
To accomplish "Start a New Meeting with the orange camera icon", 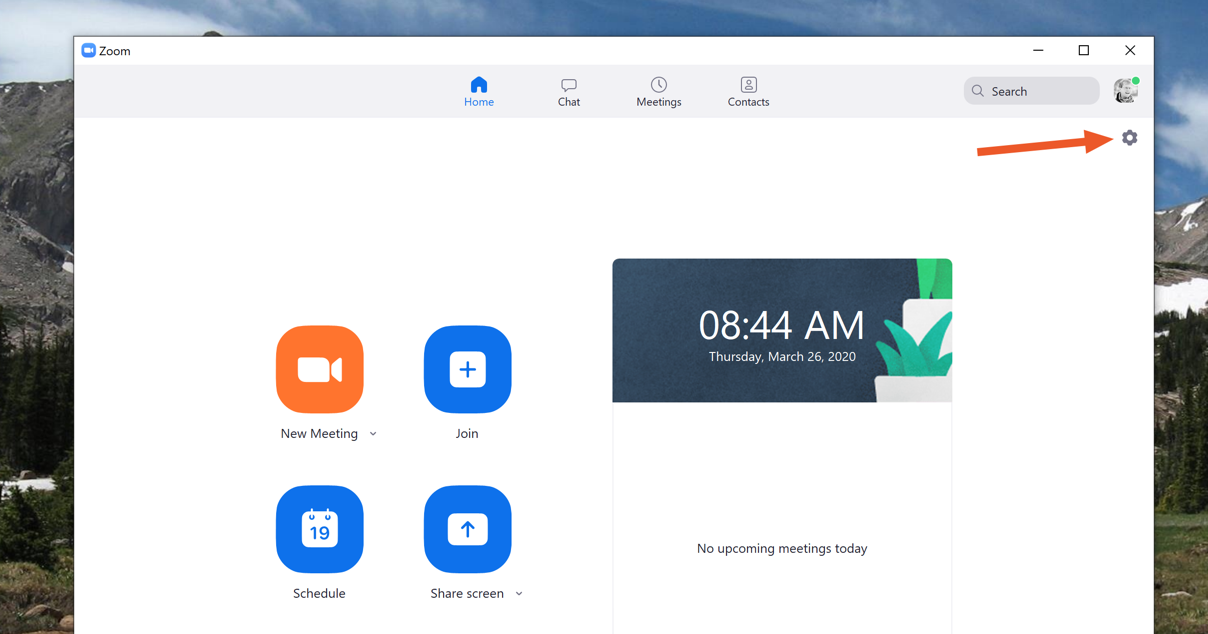I will (320, 370).
